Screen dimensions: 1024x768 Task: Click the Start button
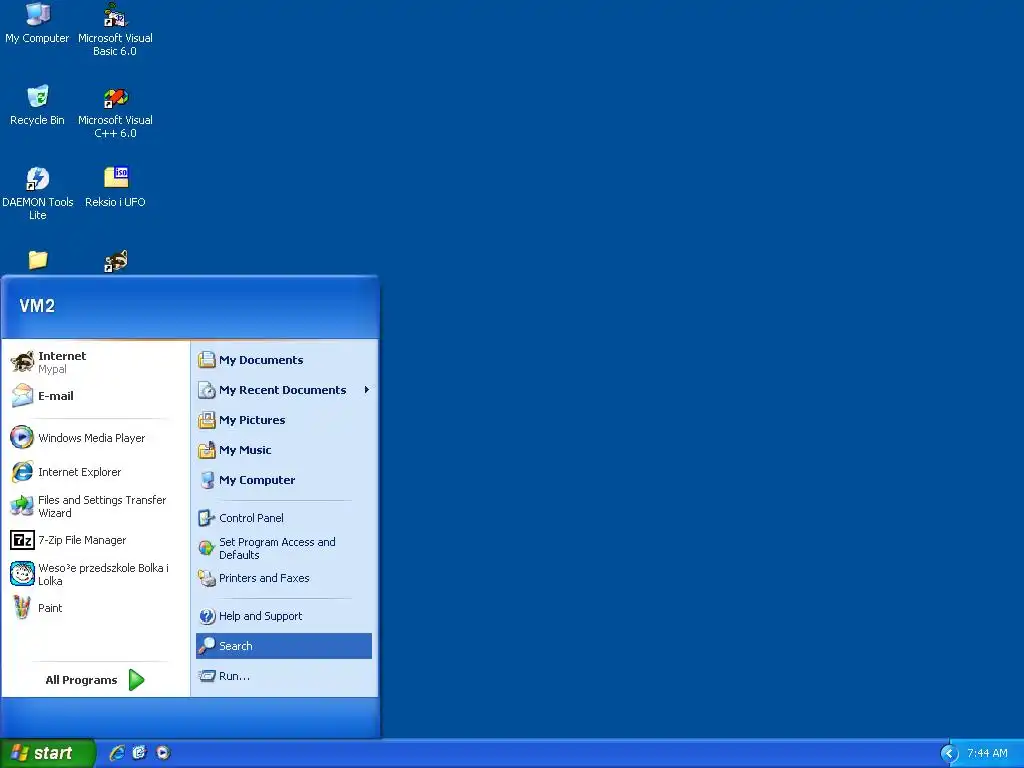pyautogui.click(x=47, y=753)
